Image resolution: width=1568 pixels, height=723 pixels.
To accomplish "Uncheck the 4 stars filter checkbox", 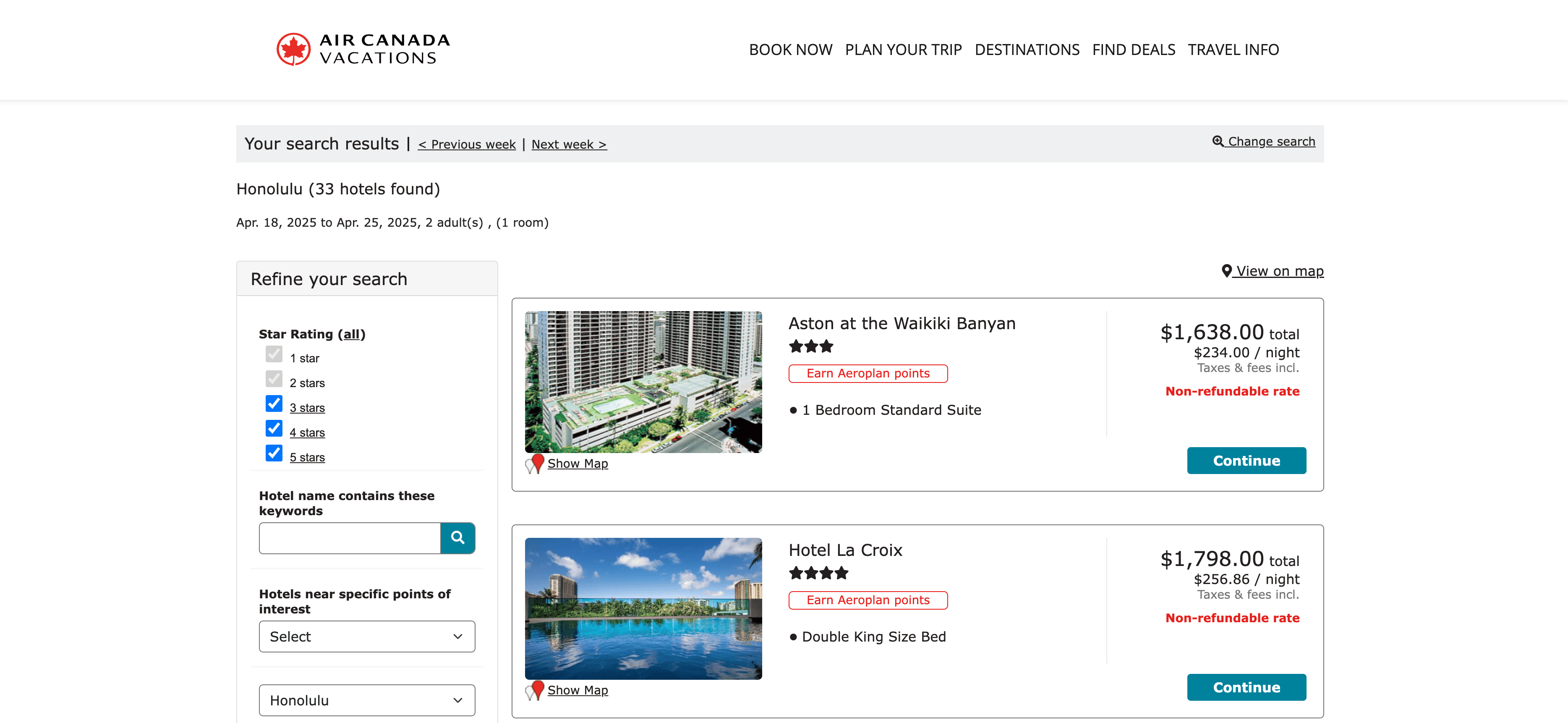I will pyautogui.click(x=274, y=429).
